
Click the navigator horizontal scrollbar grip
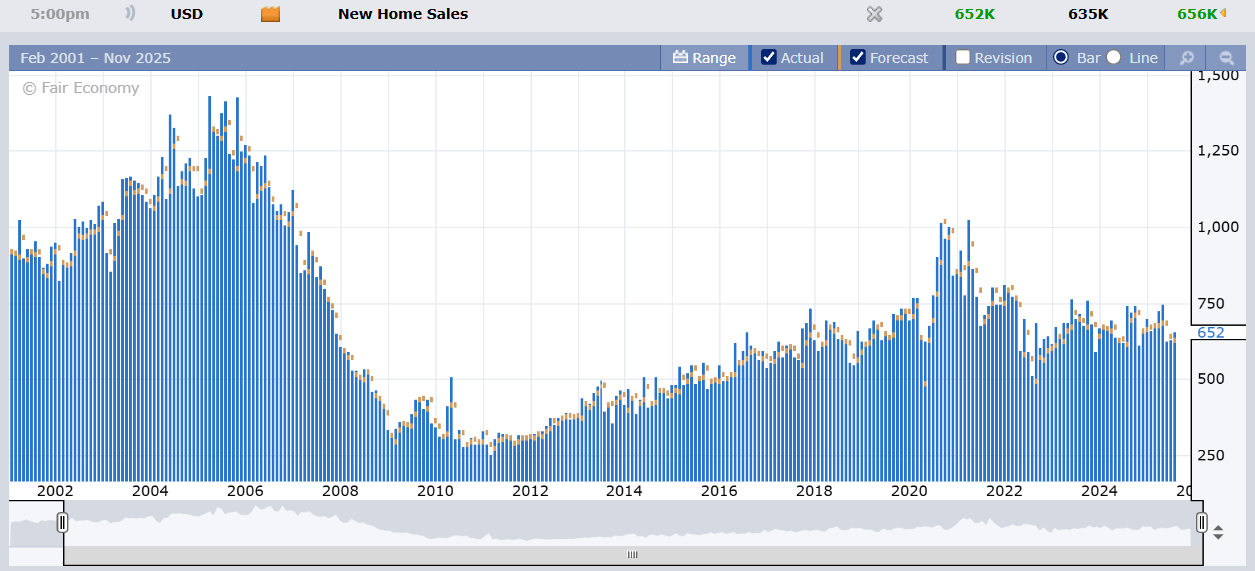632,554
